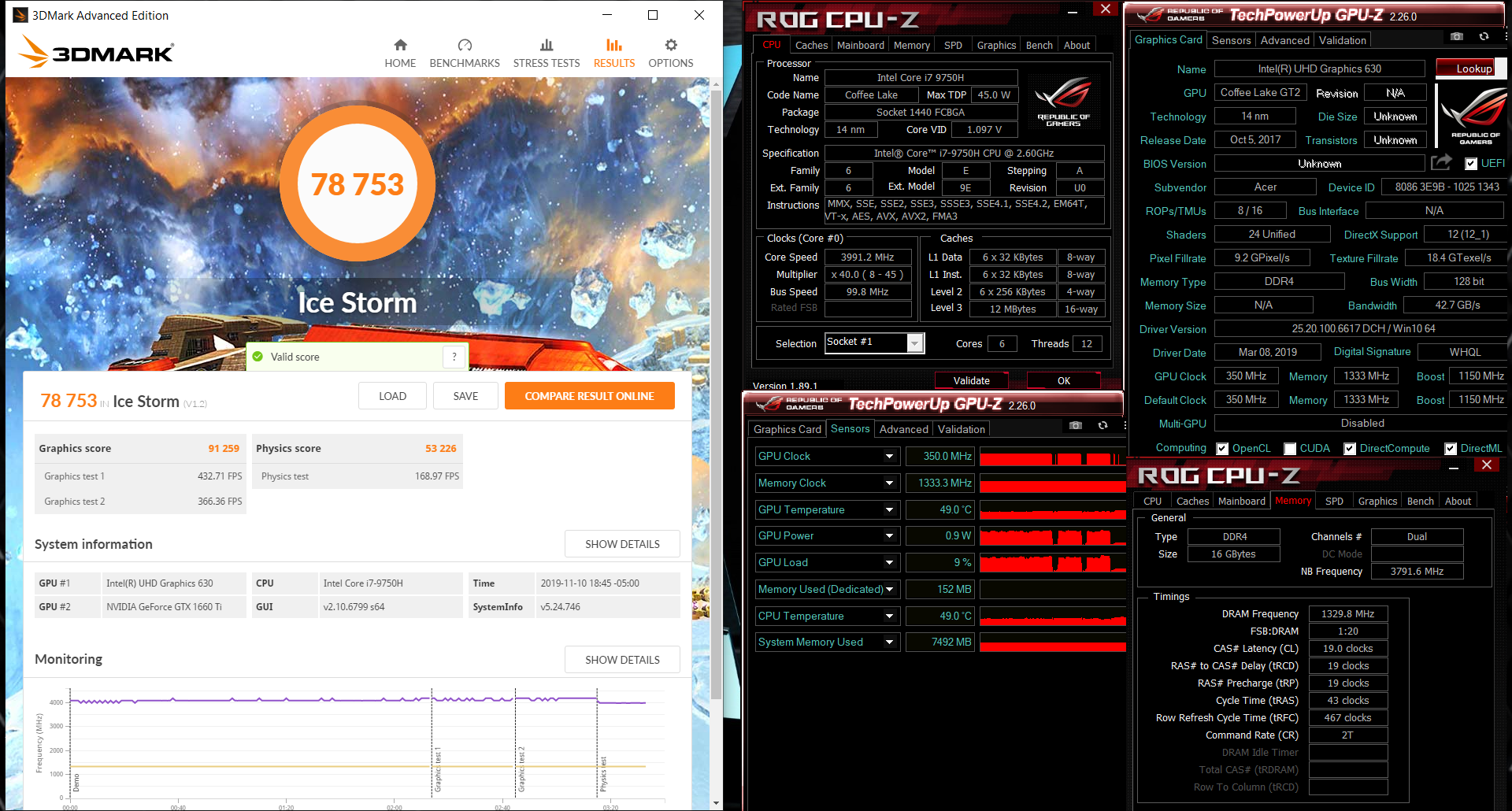Viewport: 1512px width, 811px height.
Task: Open Validation tab in GPU-Z Sensors window
Action: coord(961,429)
